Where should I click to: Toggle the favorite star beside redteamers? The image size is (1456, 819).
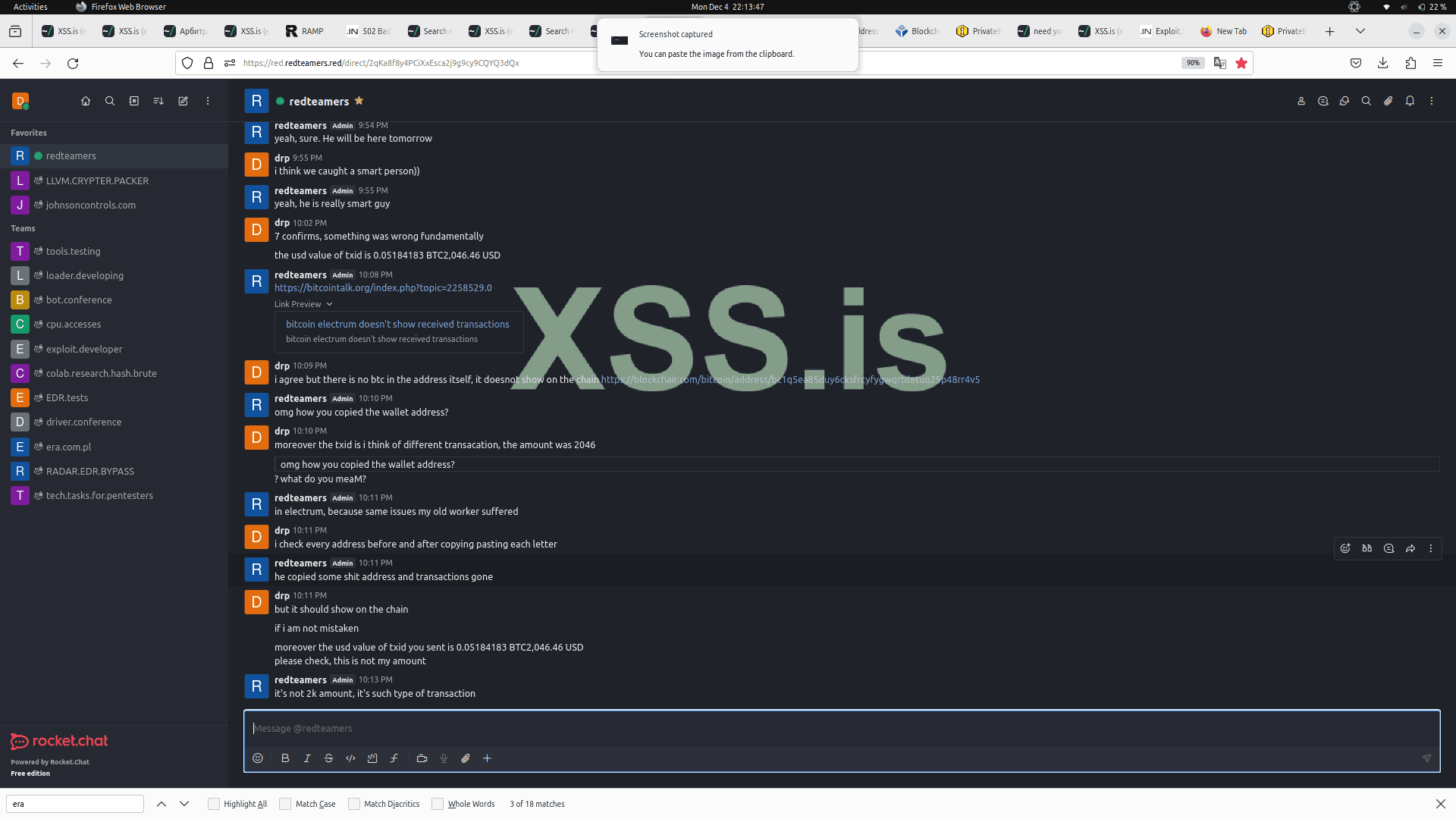pyautogui.click(x=359, y=101)
